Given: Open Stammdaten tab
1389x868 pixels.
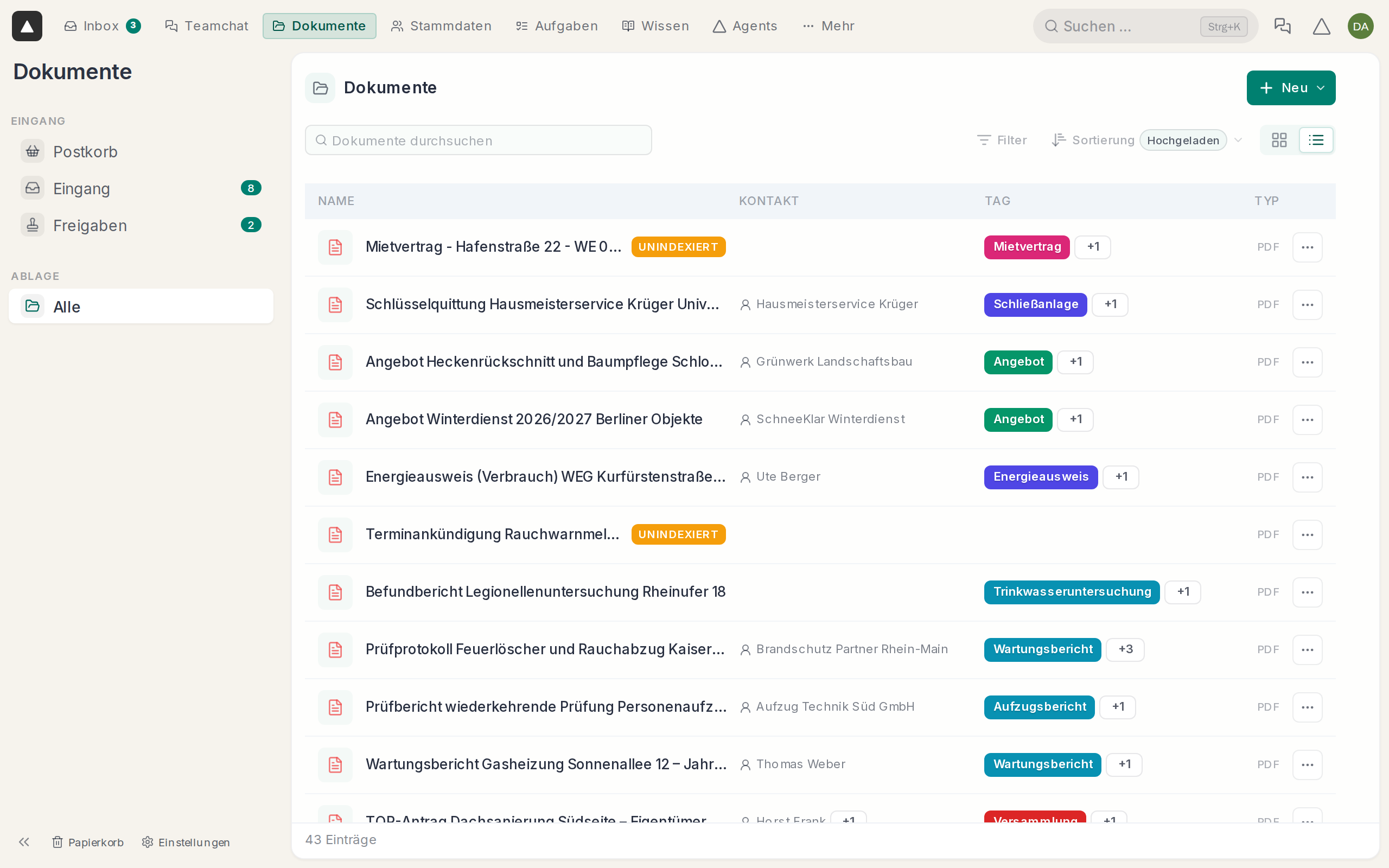Looking at the screenshot, I should (441, 26).
